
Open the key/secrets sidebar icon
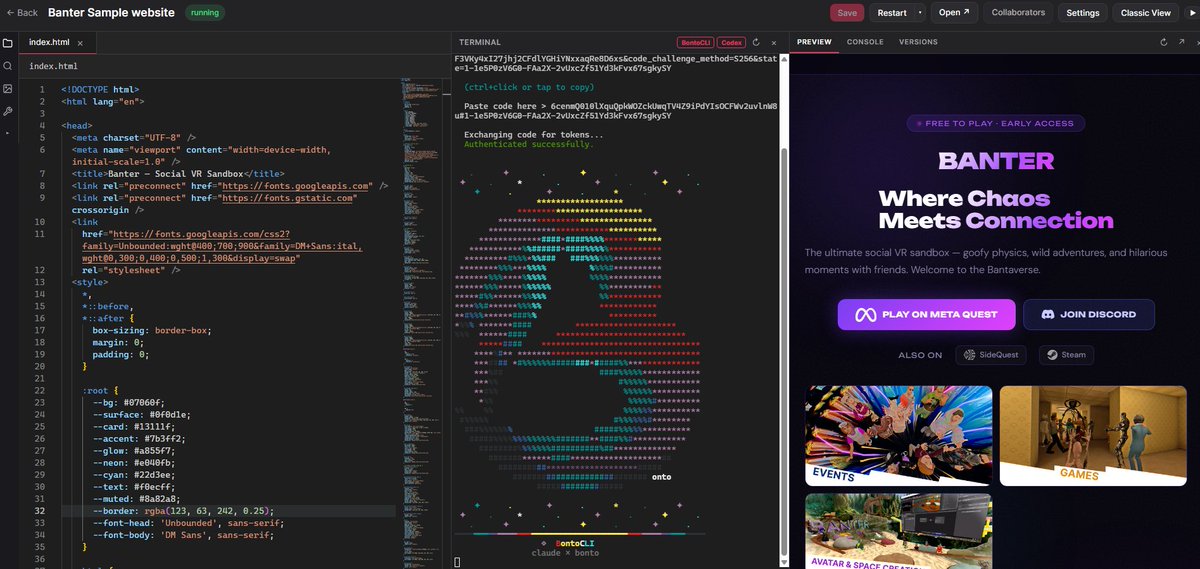[x=7, y=112]
